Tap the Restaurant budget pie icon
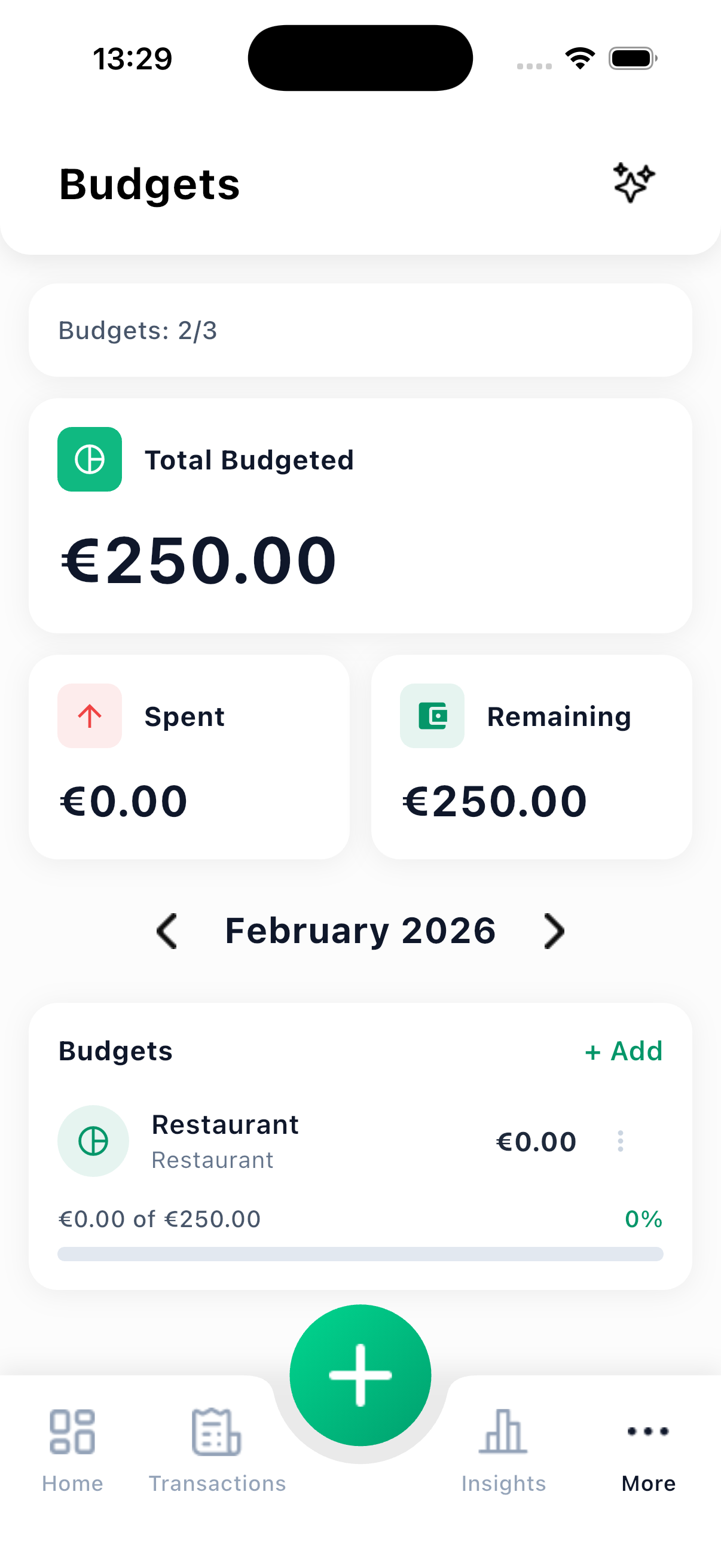 click(93, 1141)
